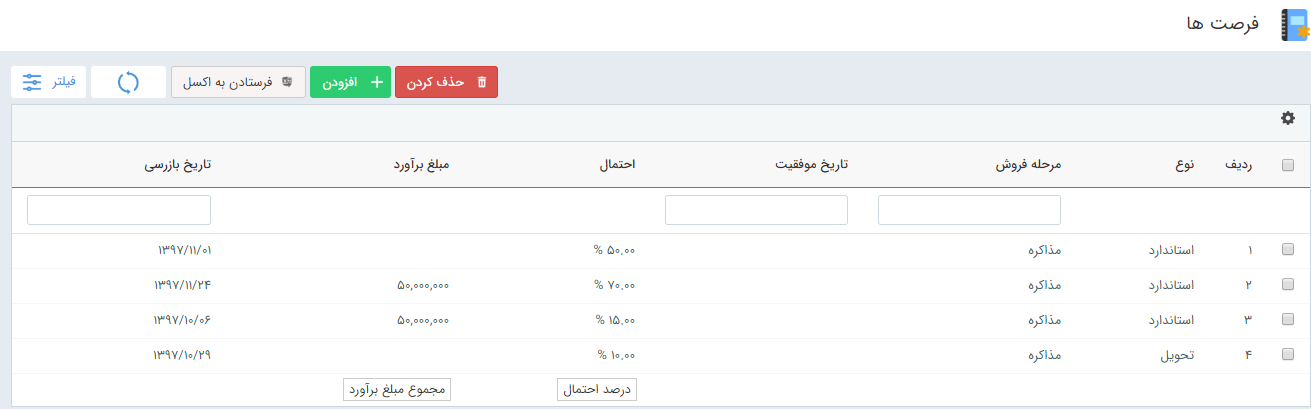Viewport: 1311px width, 409px height.
Task: Click ۵۰,۰۰۰,۰۰۰ amount in row ۲
Action: point(423,285)
